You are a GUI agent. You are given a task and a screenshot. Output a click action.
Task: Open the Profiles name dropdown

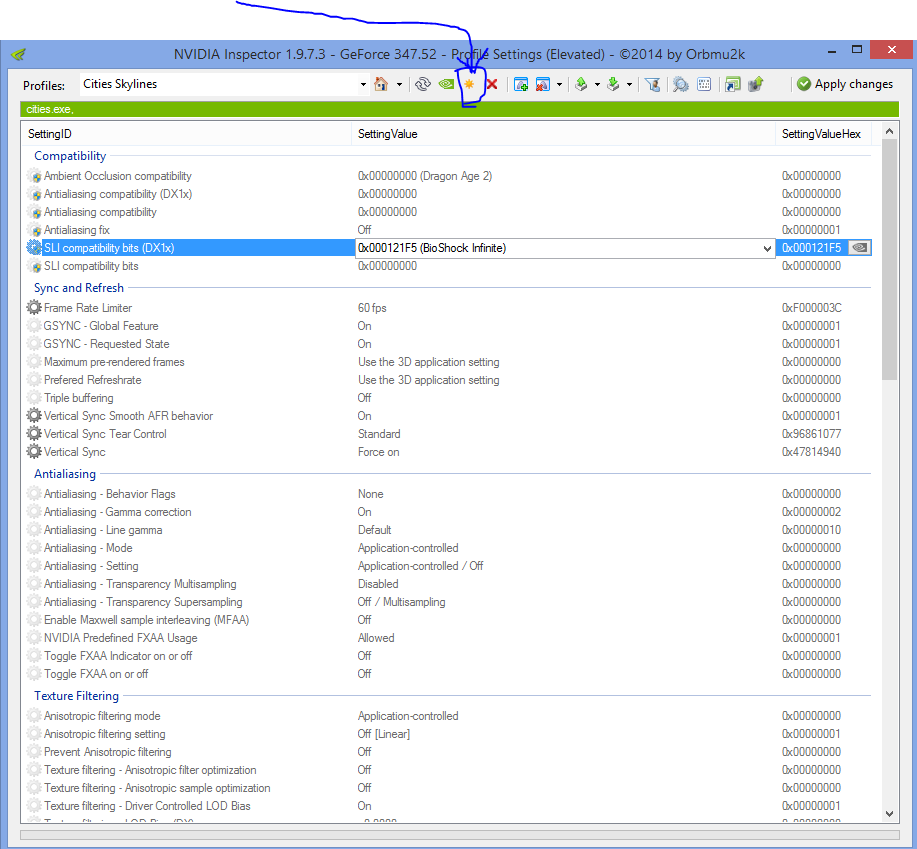click(363, 85)
